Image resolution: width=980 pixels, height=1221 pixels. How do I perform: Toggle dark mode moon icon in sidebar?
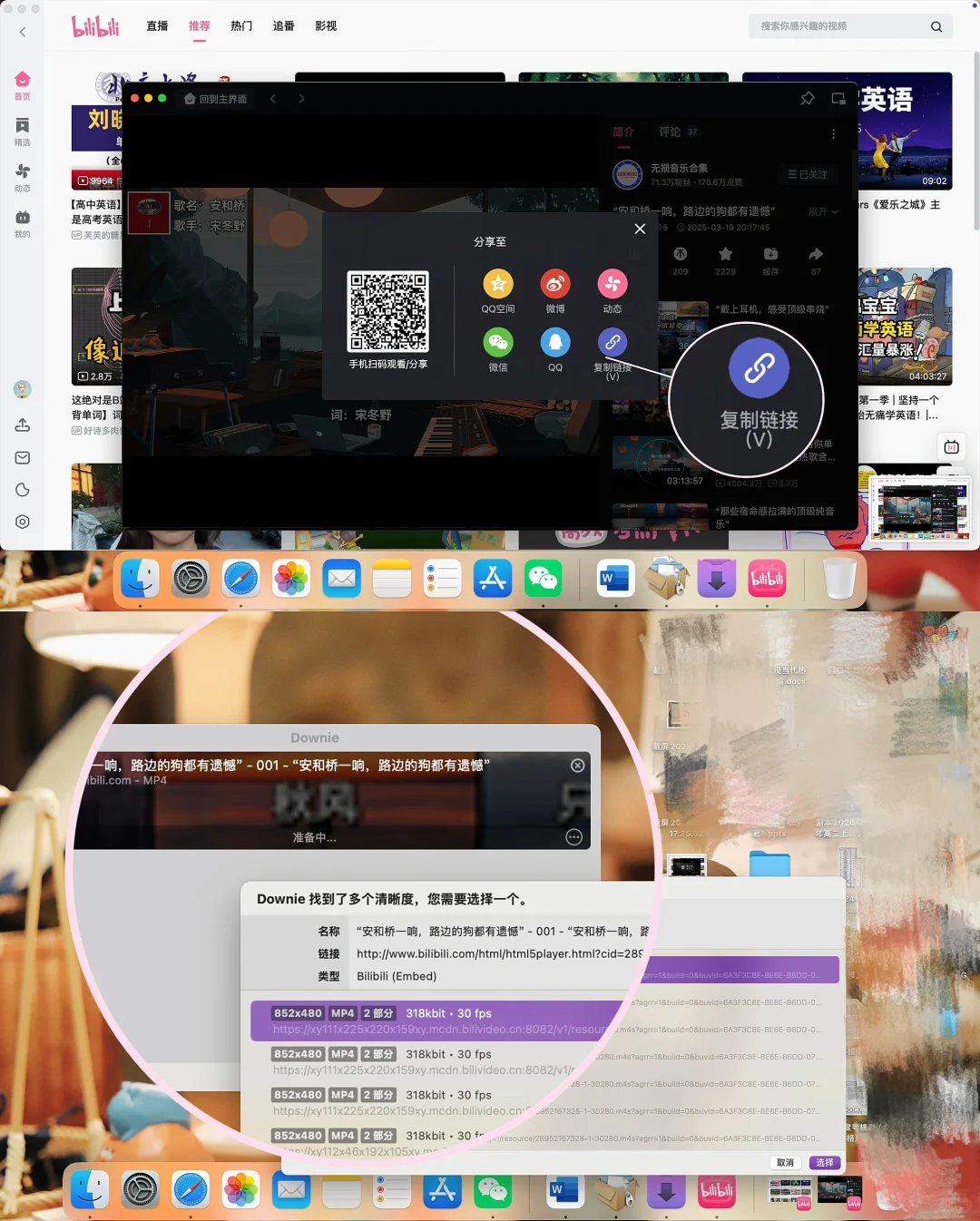[23, 490]
